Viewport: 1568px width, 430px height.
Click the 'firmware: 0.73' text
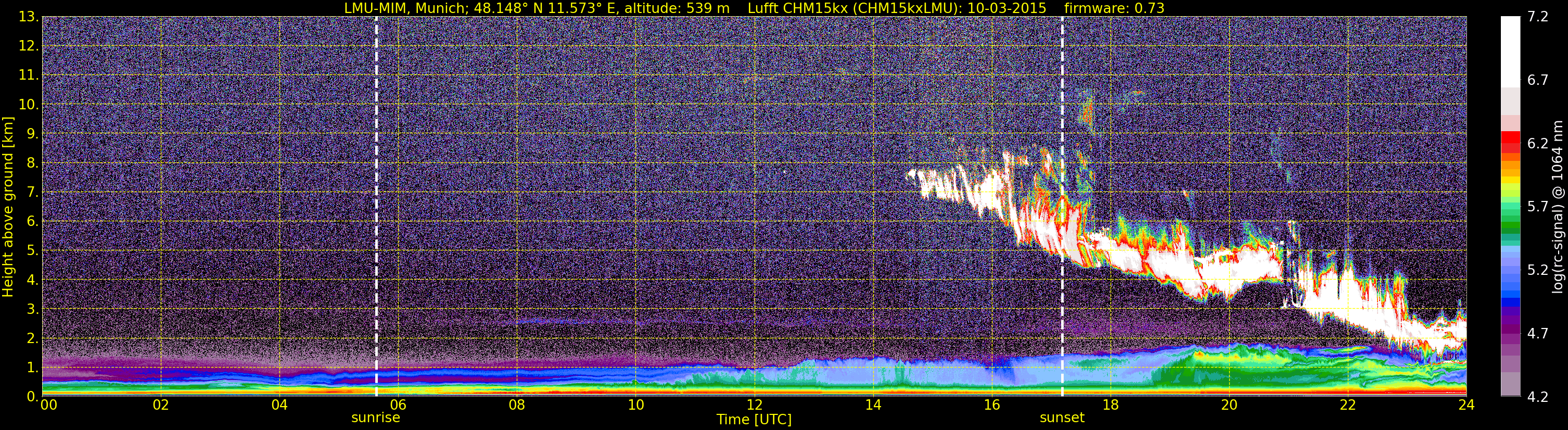click(1114, 8)
